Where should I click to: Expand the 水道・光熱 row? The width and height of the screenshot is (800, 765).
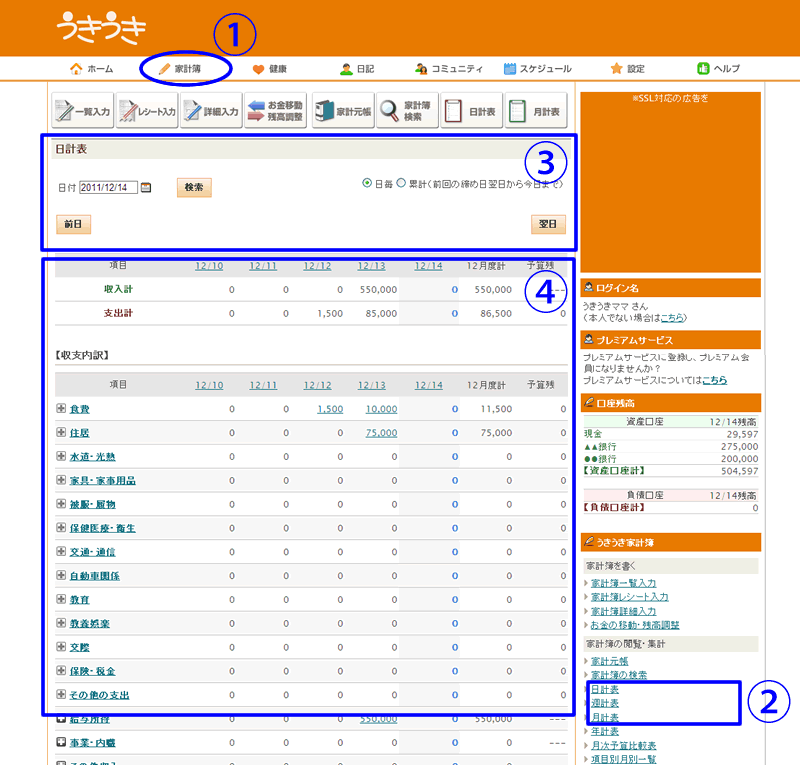61,456
